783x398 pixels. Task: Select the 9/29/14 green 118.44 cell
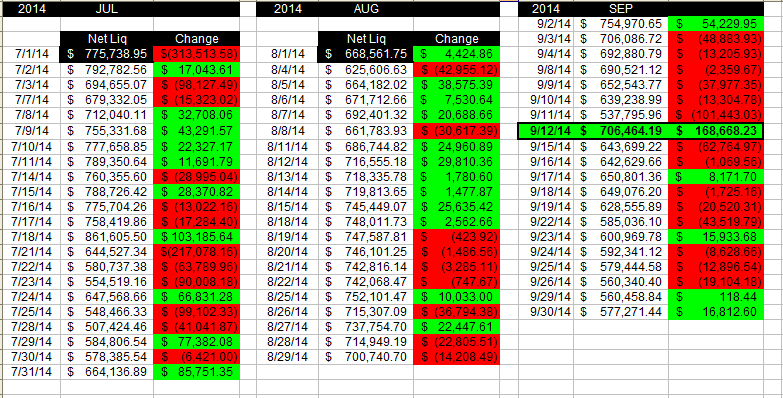coord(716,298)
